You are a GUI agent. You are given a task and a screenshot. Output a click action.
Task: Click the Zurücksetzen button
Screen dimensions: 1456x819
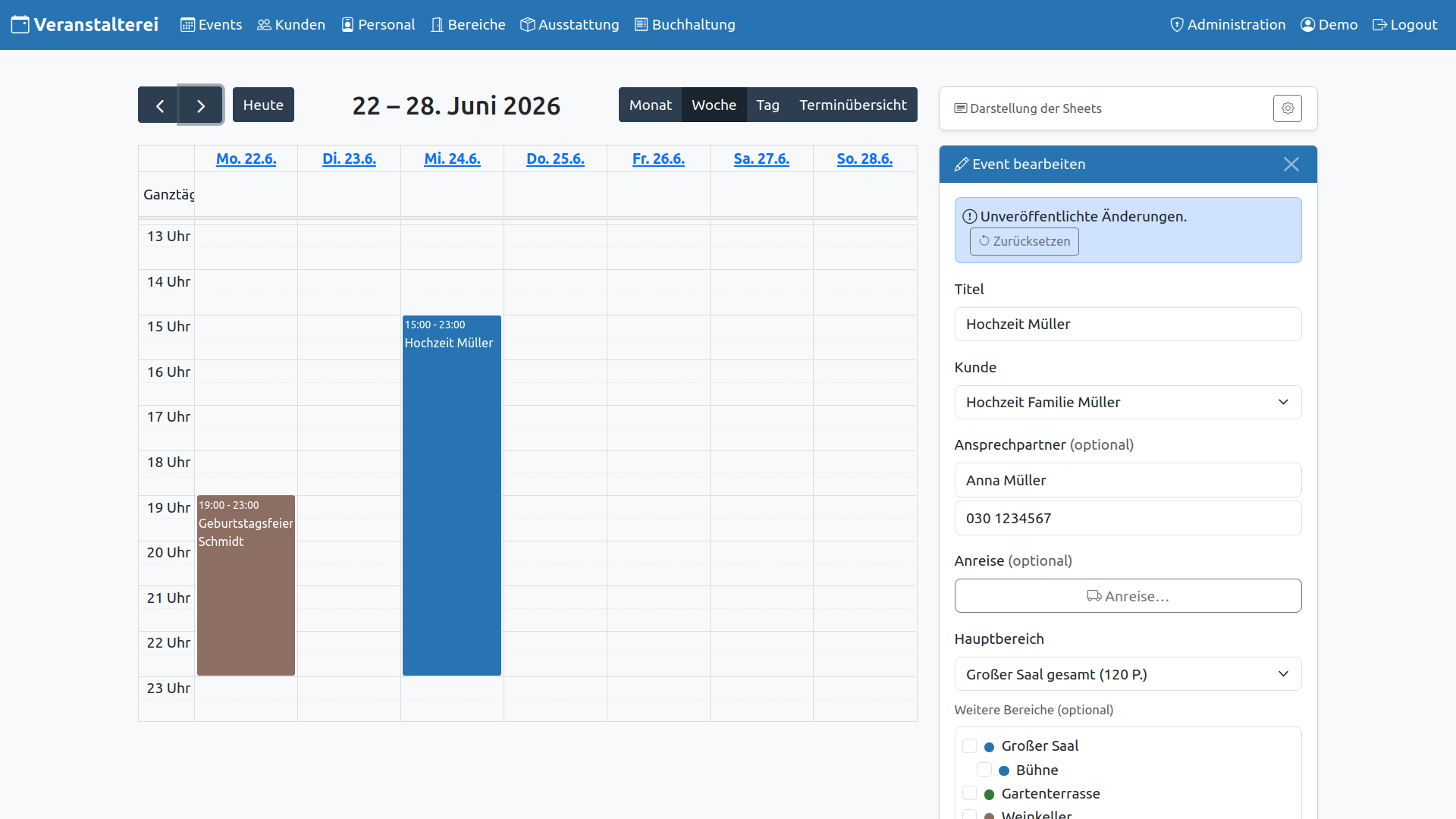click(1024, 241)
